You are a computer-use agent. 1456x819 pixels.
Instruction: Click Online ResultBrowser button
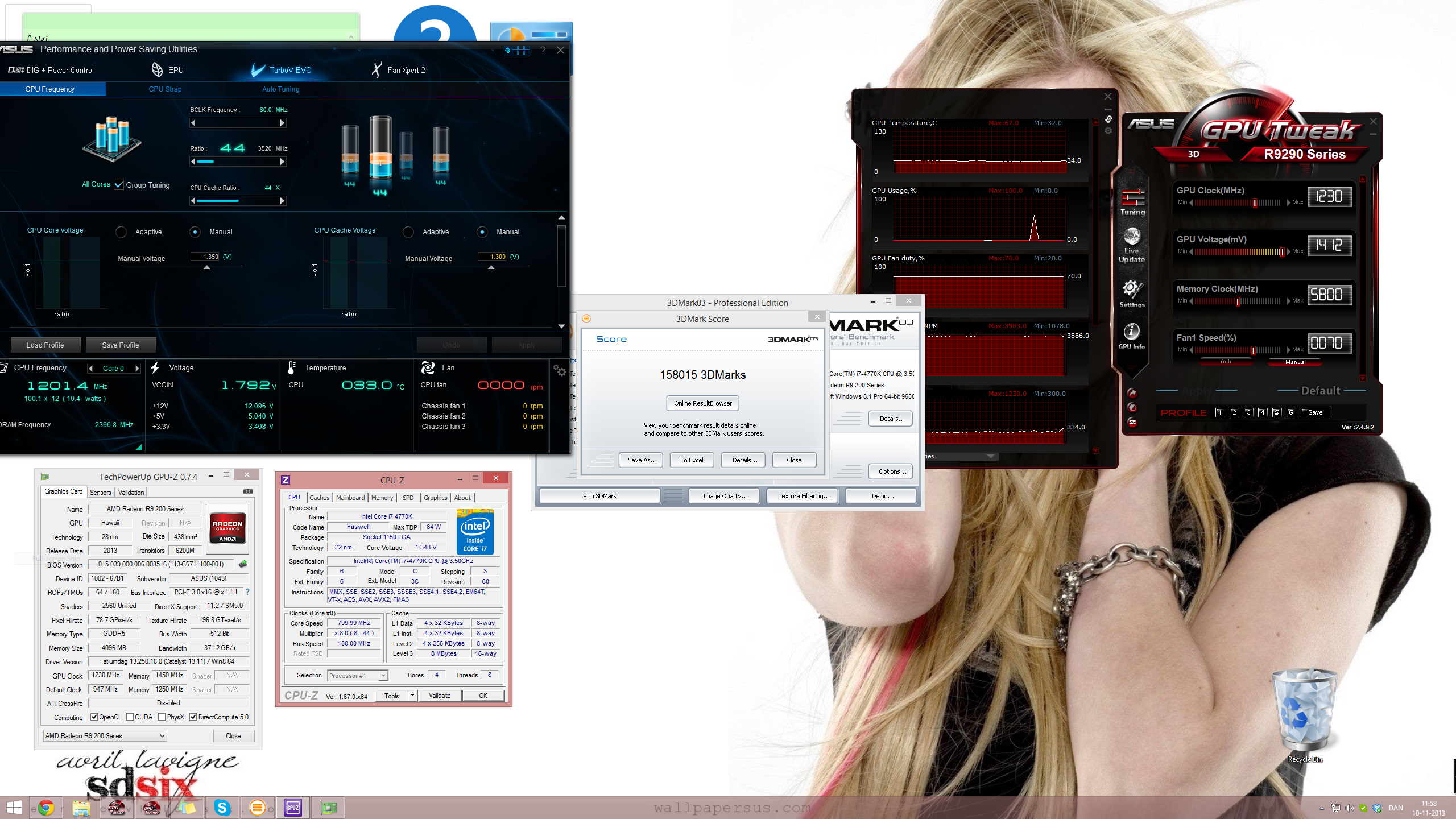coord(703,403)
